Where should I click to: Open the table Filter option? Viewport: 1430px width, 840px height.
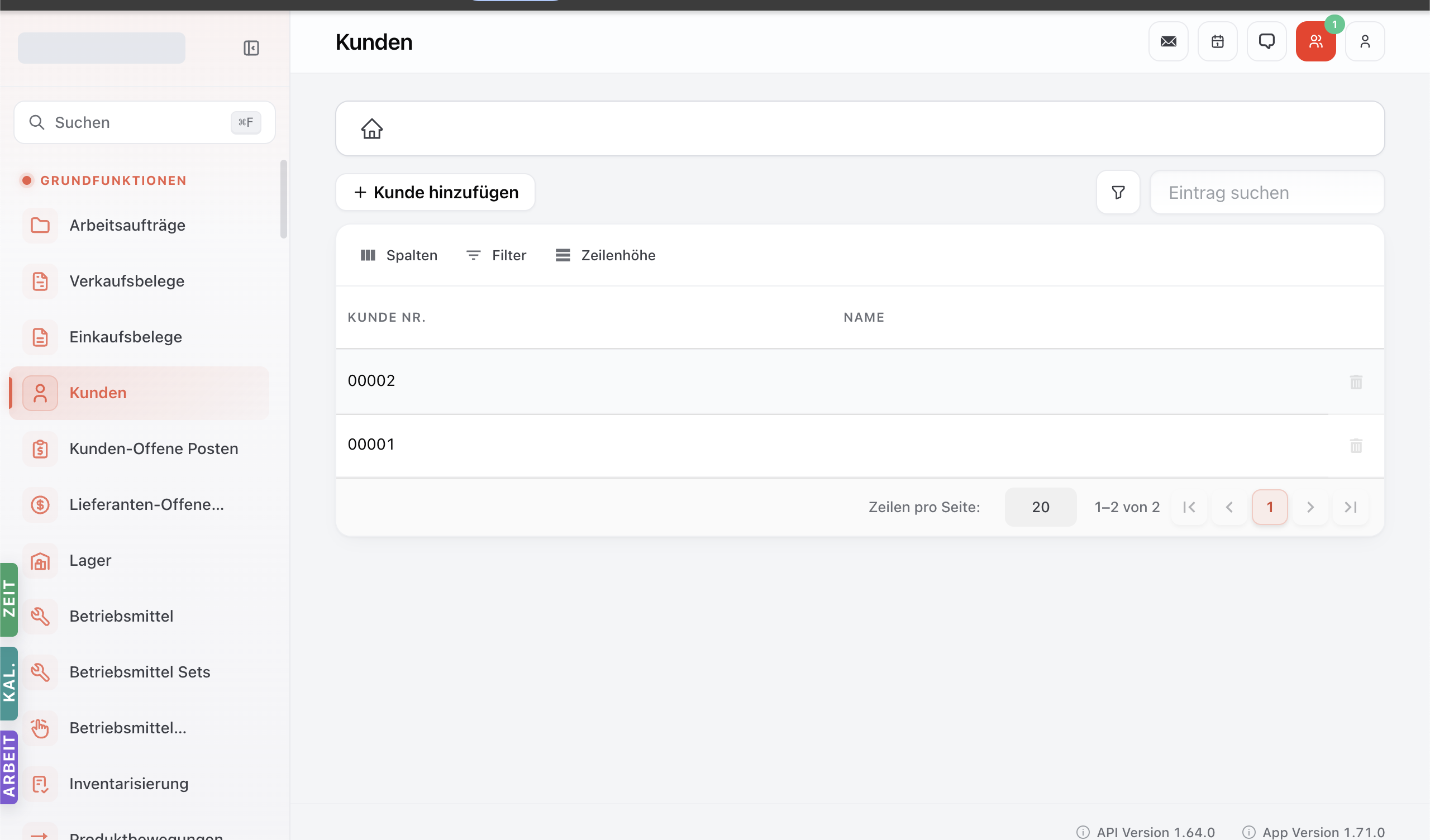(497, 255)
